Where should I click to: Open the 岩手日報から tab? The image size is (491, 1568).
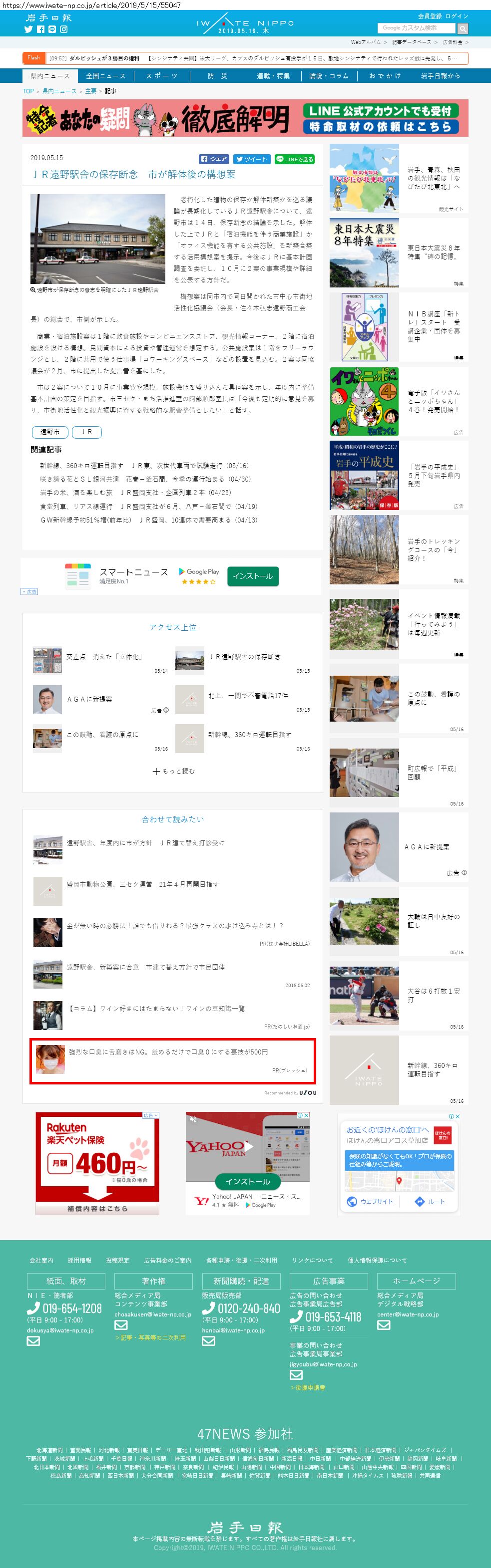[441, 76]
